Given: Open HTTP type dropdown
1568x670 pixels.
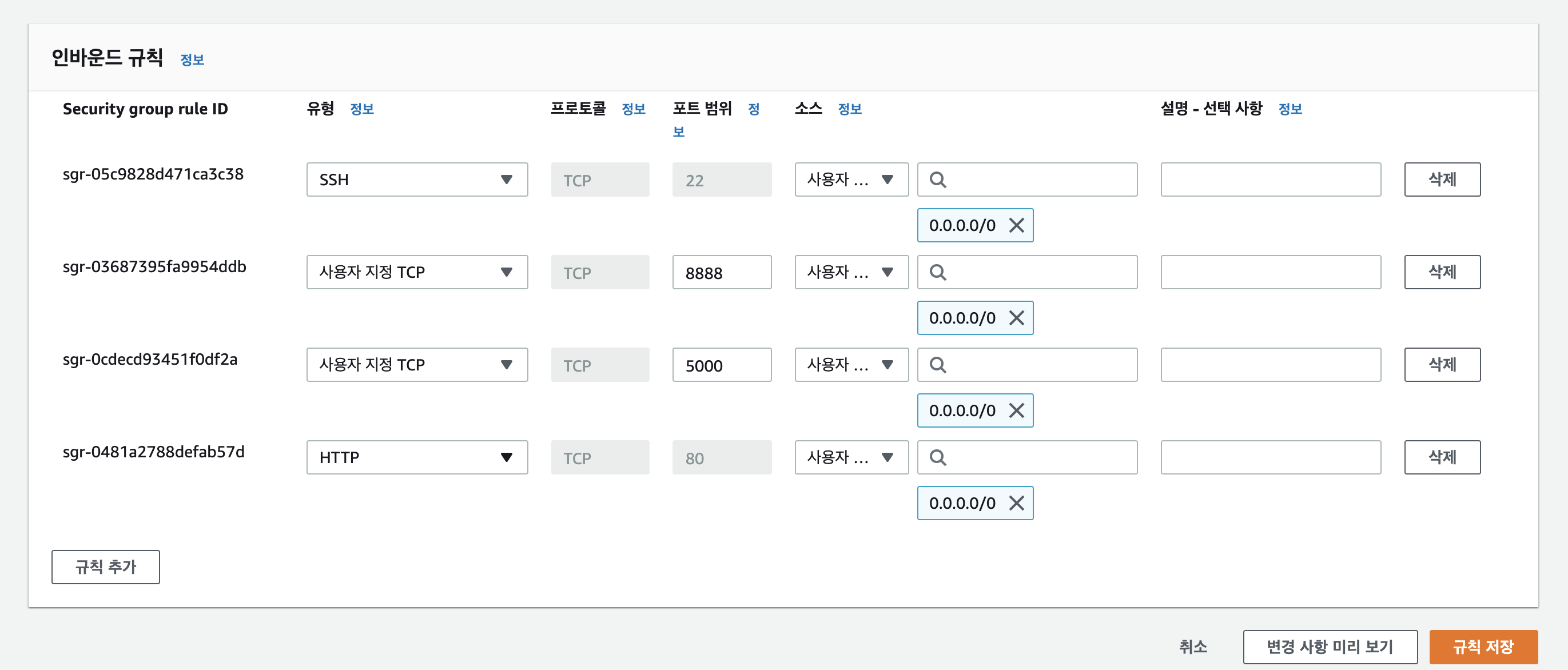Looking at the screenshot, I should click(x=416, y=457).
